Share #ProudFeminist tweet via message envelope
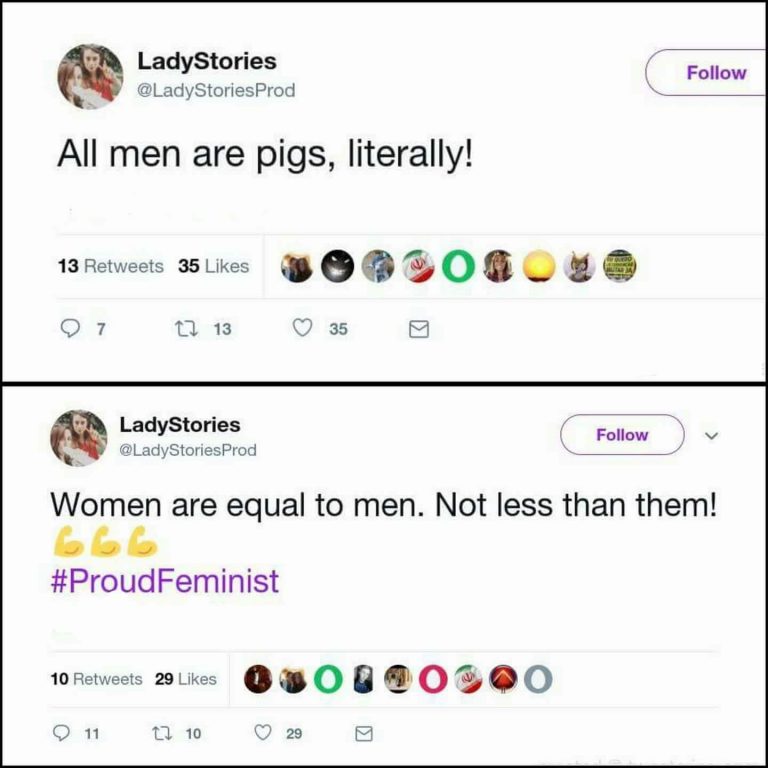This screenshot has height=768, width=768. (365, 733)
